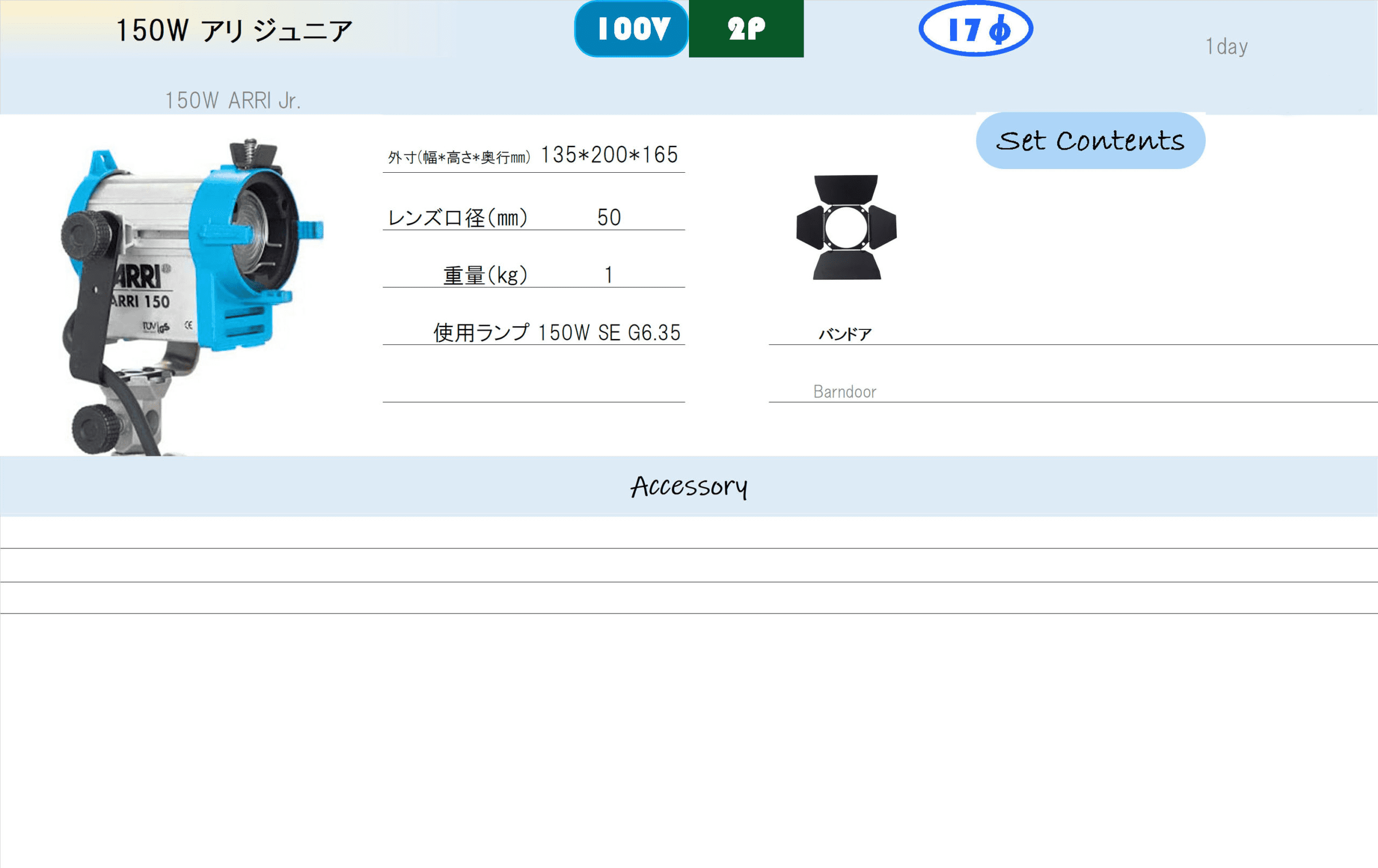Select the barndoor accessory image
This screenshot has height=868, width=1378.
pos(846,227)
